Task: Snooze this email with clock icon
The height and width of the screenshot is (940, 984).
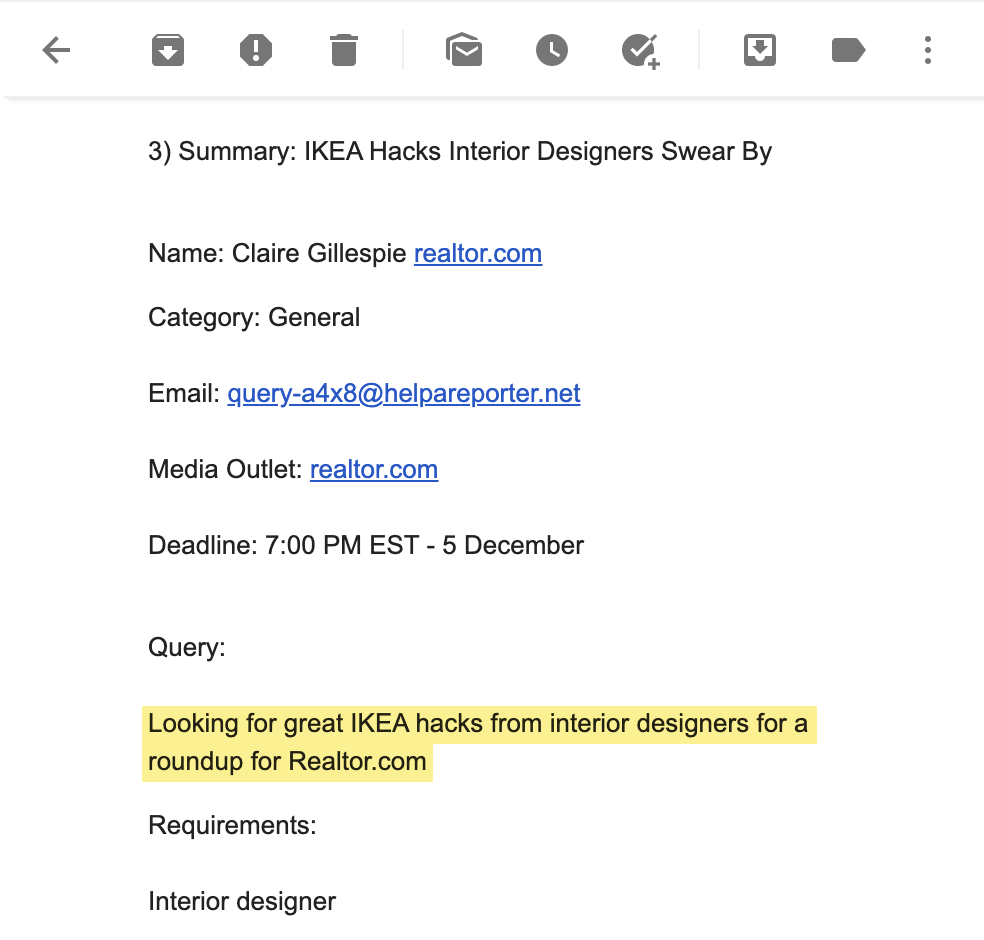Action: coord(552,50)
